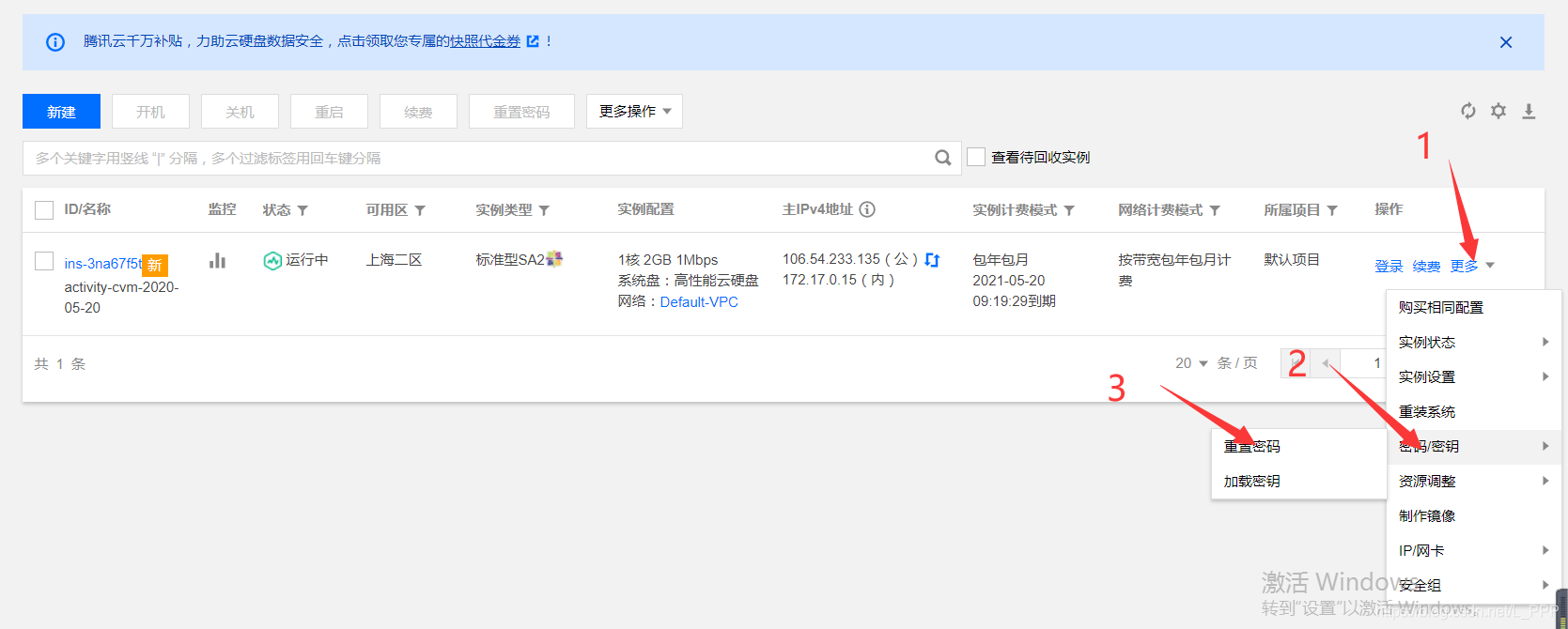Click the 新 badge next to the instance ID
This screenshot has width=1568, height=629.
[155, 266]
